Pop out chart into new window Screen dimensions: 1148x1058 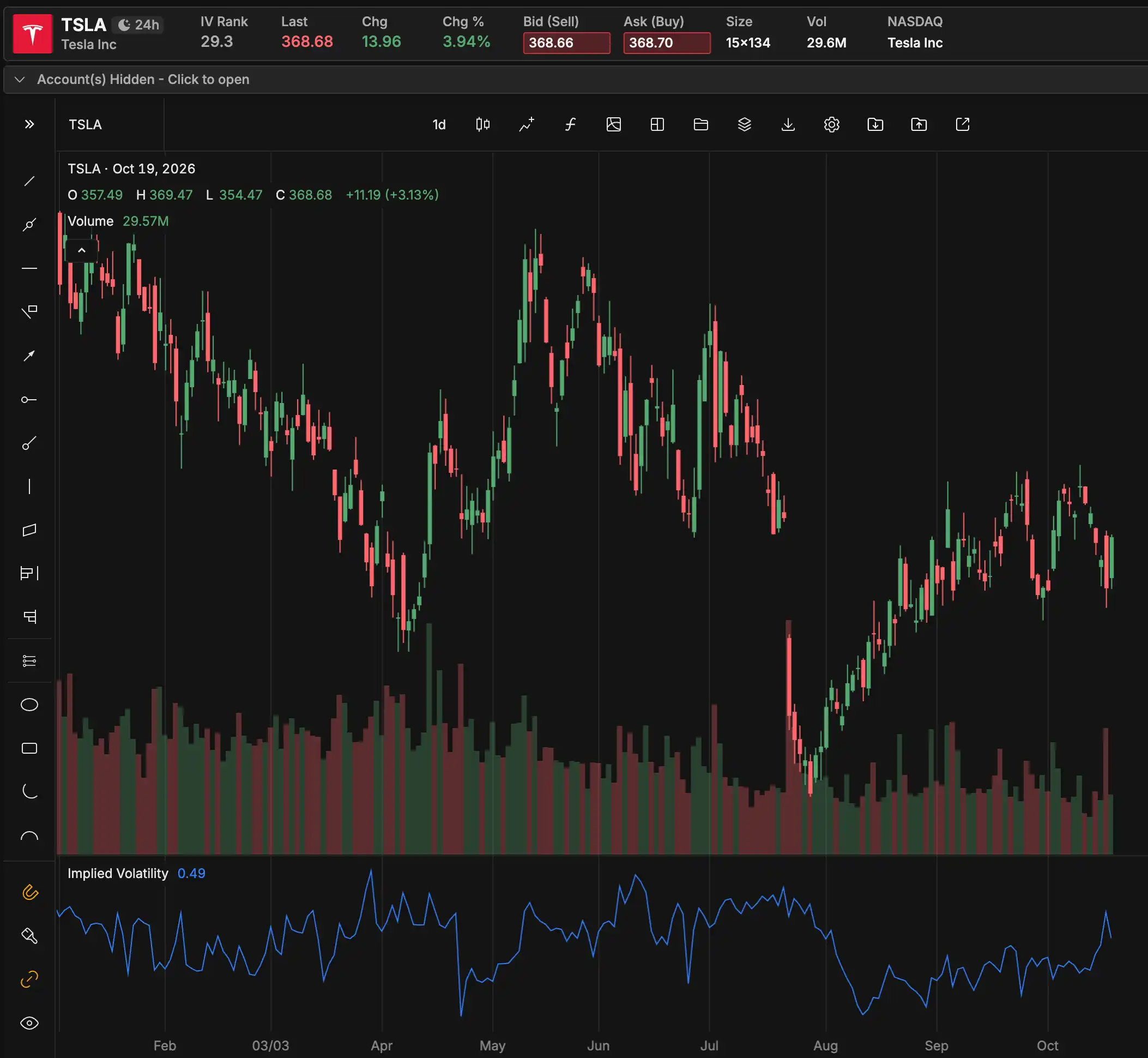click(x=963, y=124)
